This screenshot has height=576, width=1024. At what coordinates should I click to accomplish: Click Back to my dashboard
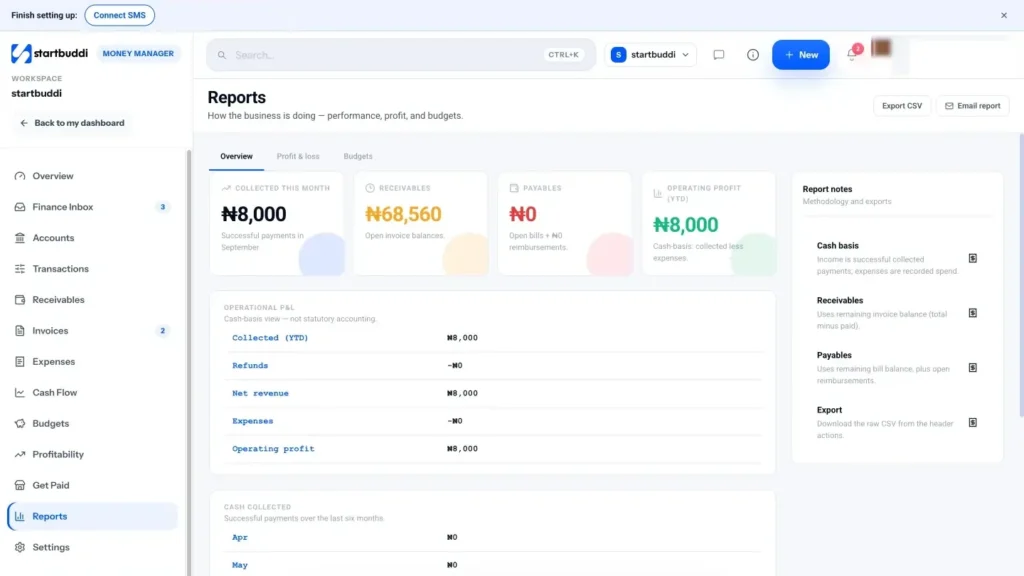[x=72, y=123]
